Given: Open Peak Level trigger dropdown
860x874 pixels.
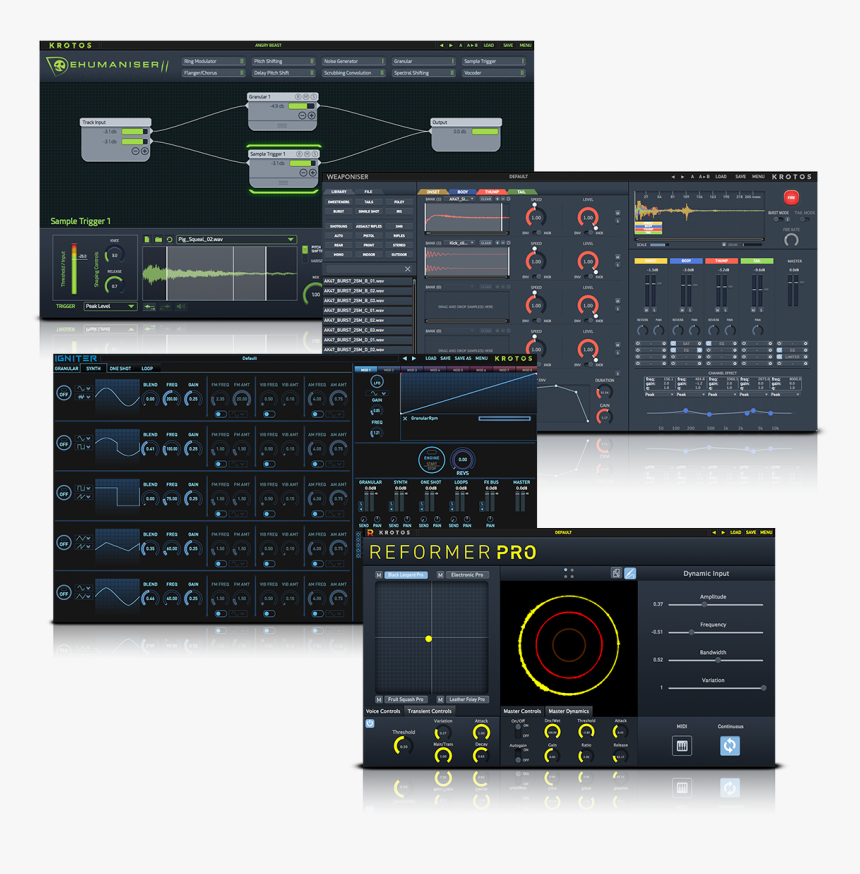Looking at the screenshot, I should (x=110, y=306).
